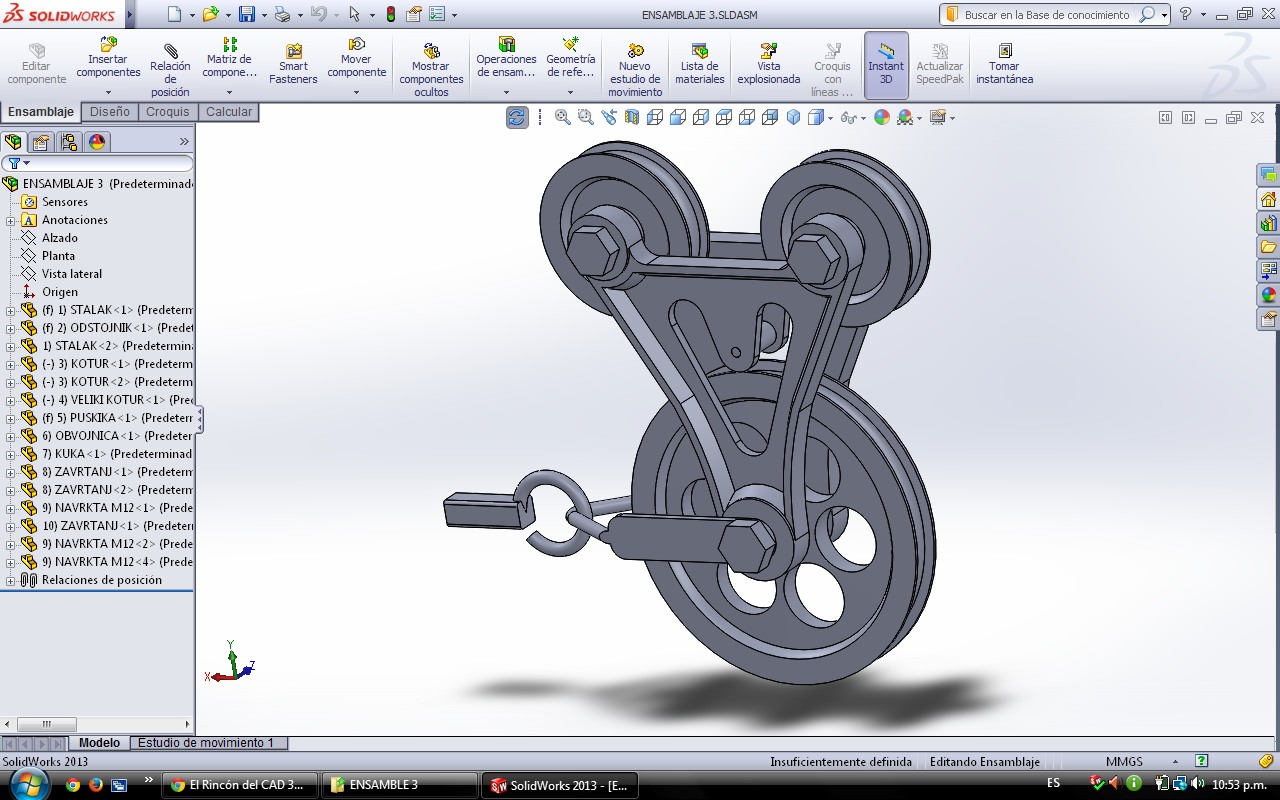Click the Smart Fasteners tool

[293, 64]
